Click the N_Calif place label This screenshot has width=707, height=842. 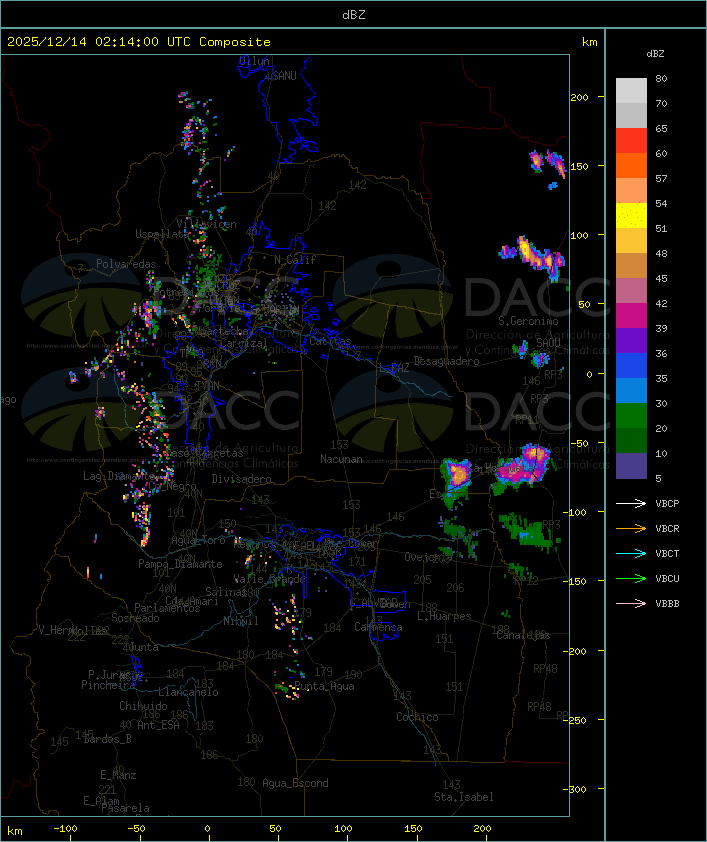295,259
